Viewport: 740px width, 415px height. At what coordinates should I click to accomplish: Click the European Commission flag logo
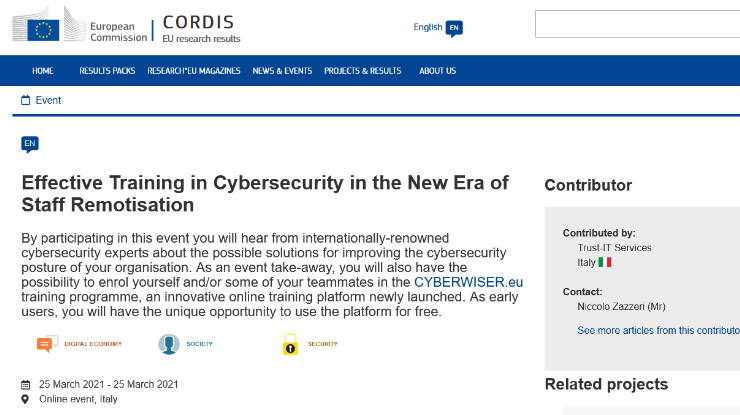43,30
